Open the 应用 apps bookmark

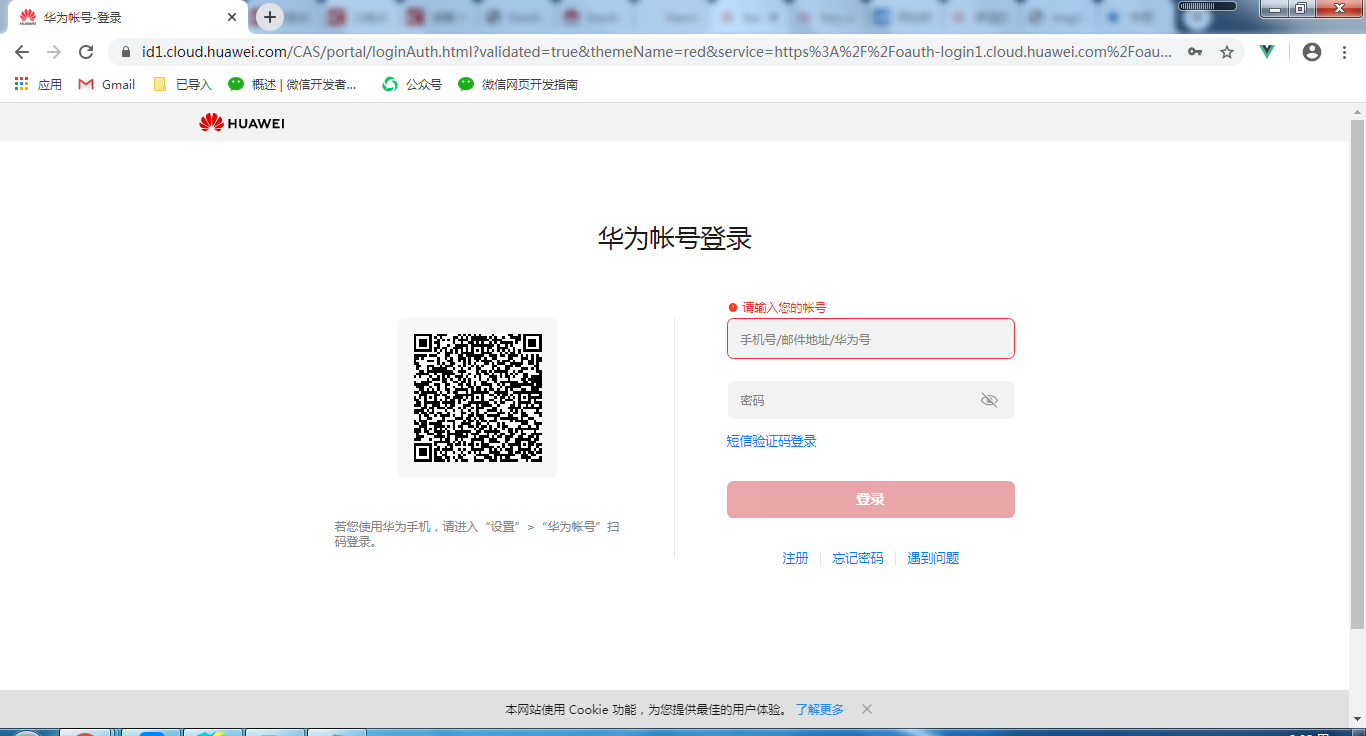point(38,84)
